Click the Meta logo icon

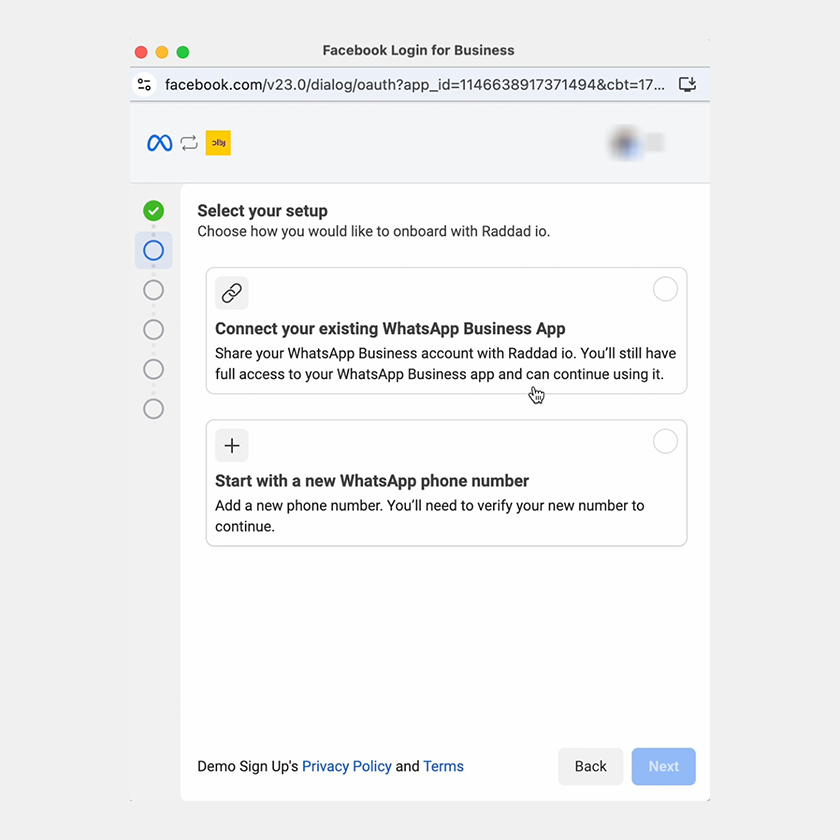[159, 143]
